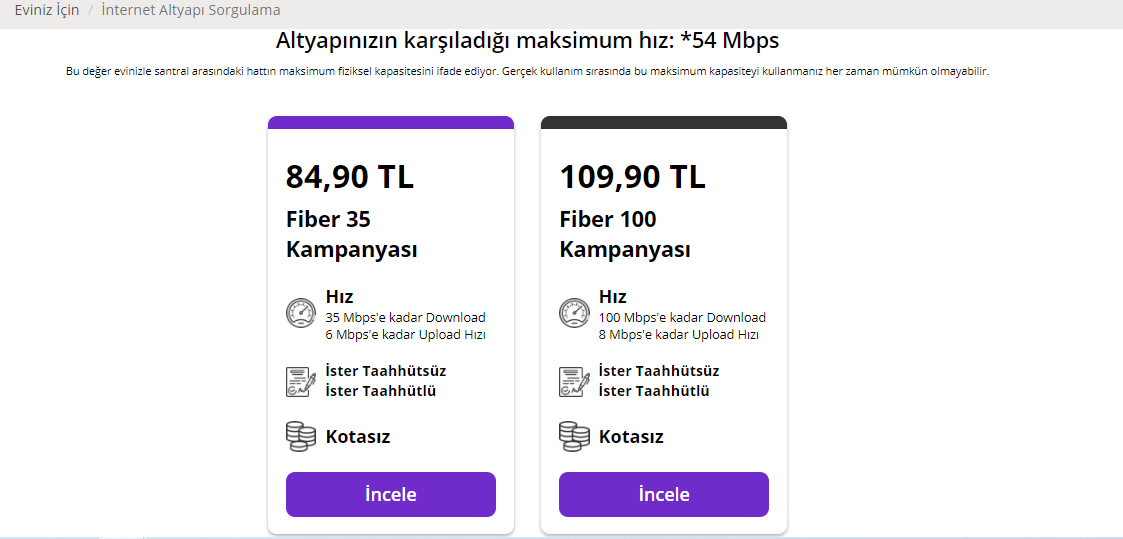Click the speedometer icon in Fiber 35 card
The height and width of the screenshot is (539, 1123).
click(x=301, y=313)
